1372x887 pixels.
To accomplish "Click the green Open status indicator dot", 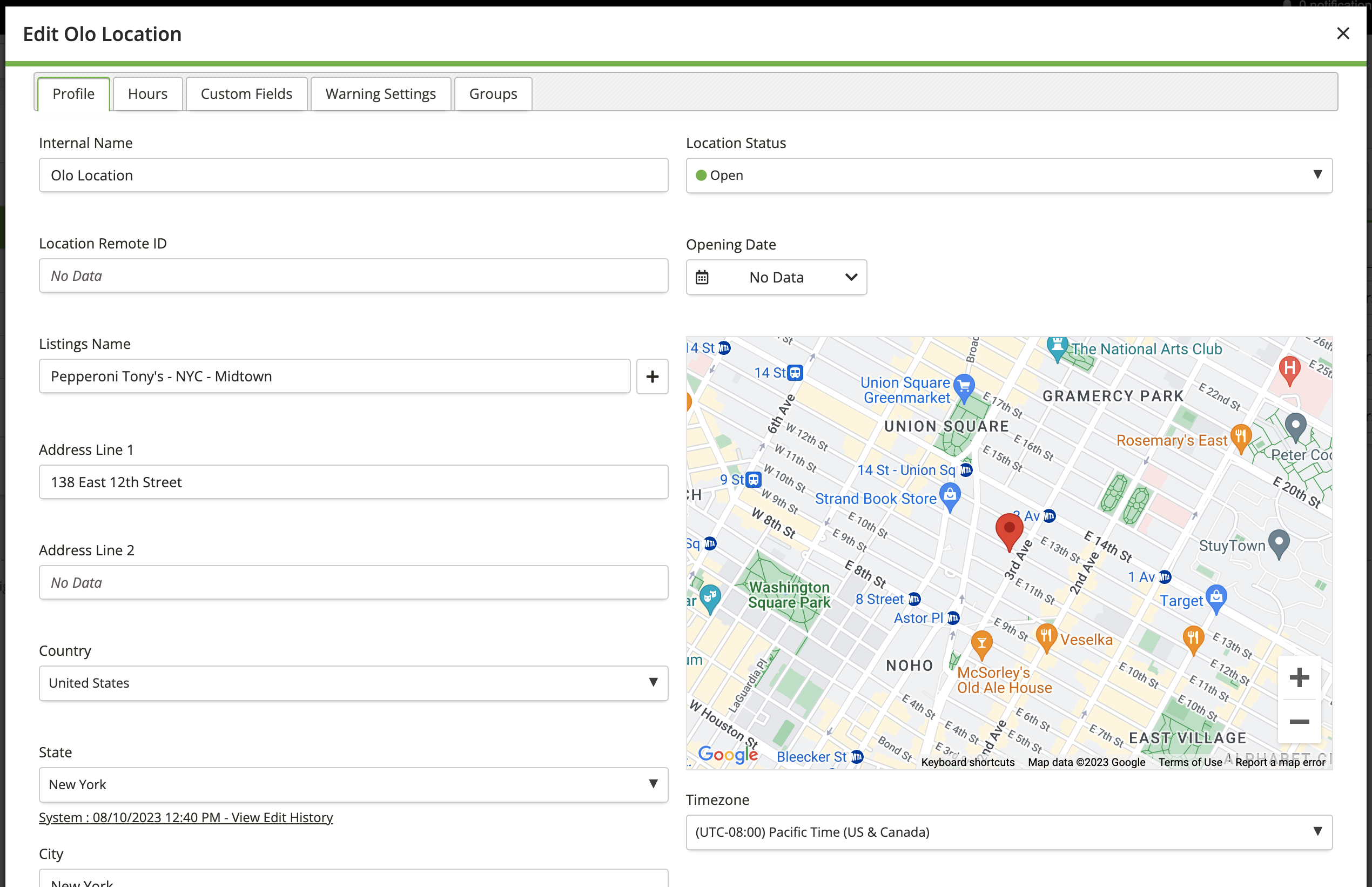I will pos(701,175).
